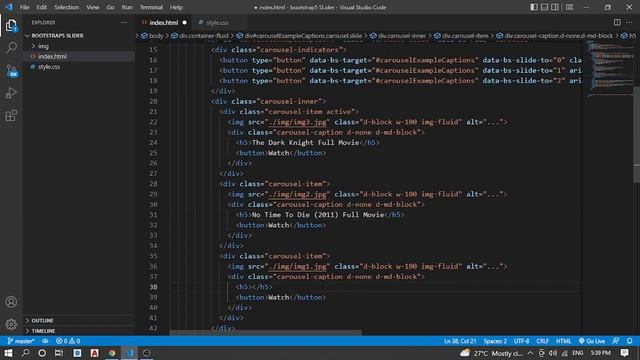640x360 pixels.
Task: Open the Go menu
Action: (x=110, y=7)
